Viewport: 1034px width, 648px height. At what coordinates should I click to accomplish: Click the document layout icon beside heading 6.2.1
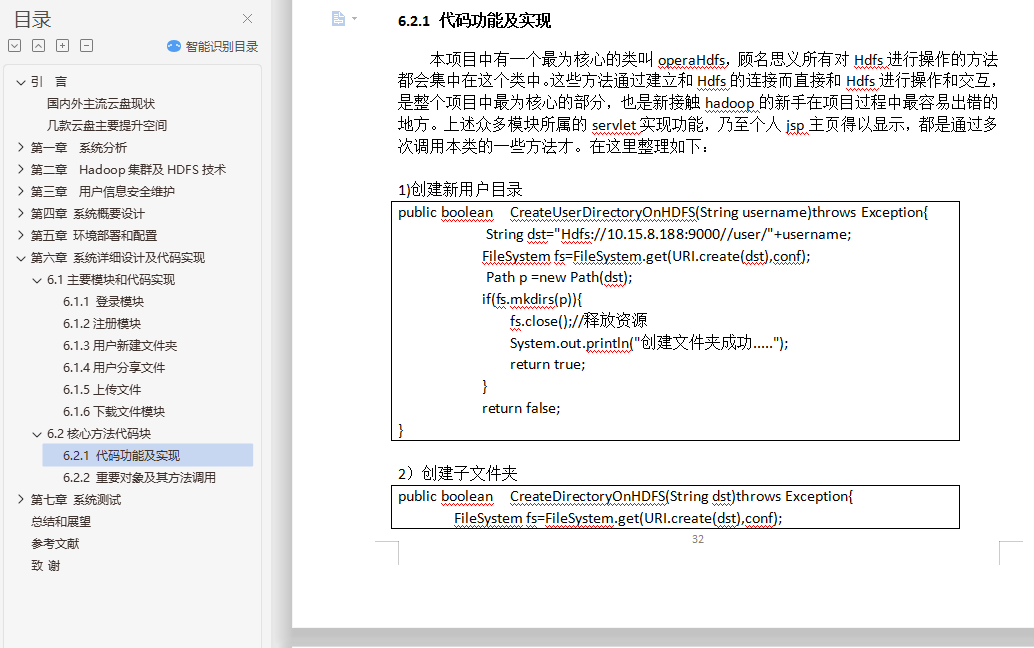click(x=338, y=18)
